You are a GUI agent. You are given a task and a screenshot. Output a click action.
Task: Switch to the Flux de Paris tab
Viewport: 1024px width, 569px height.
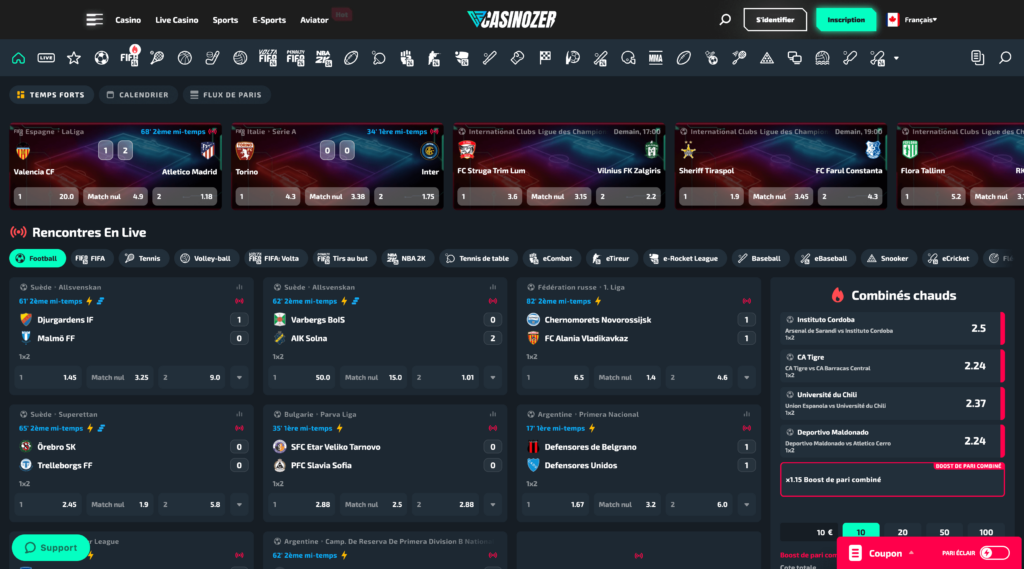[x=226, y=95]
